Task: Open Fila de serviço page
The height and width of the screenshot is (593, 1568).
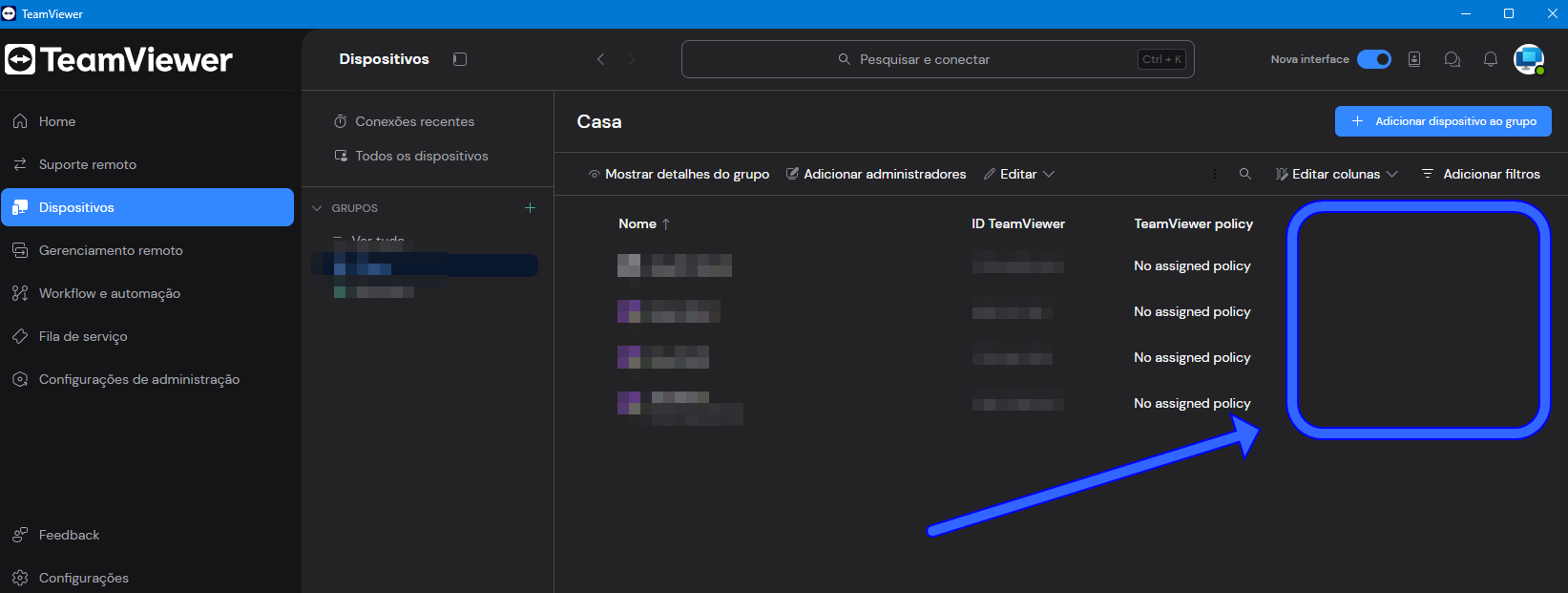Action: coord(83,336)
